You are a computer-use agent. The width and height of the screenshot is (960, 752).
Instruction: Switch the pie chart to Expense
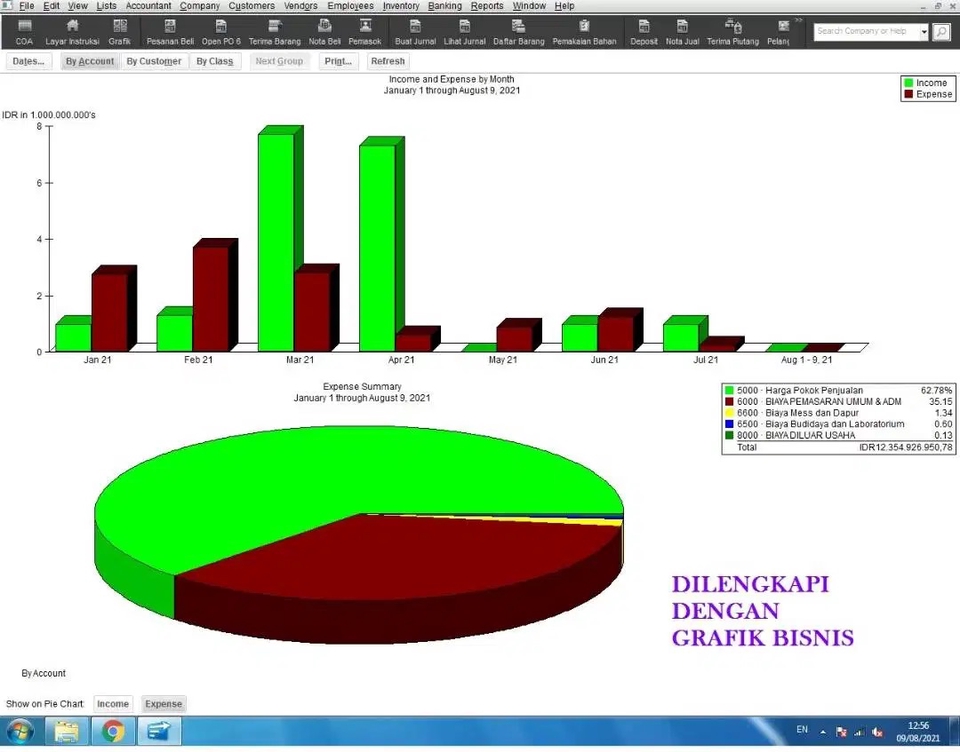163,703
